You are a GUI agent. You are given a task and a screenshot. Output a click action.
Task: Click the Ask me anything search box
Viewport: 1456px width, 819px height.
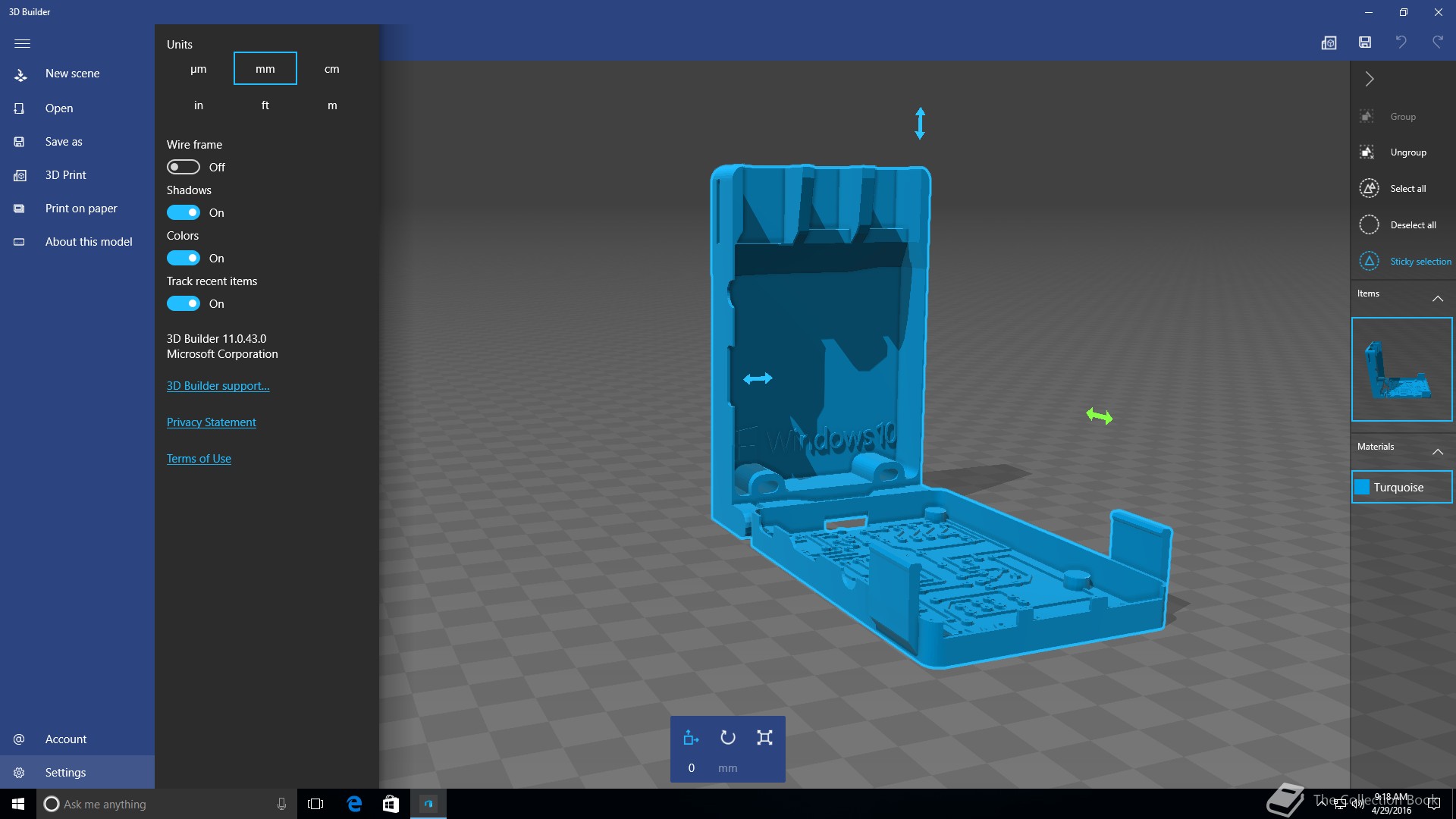coord(167,804)
